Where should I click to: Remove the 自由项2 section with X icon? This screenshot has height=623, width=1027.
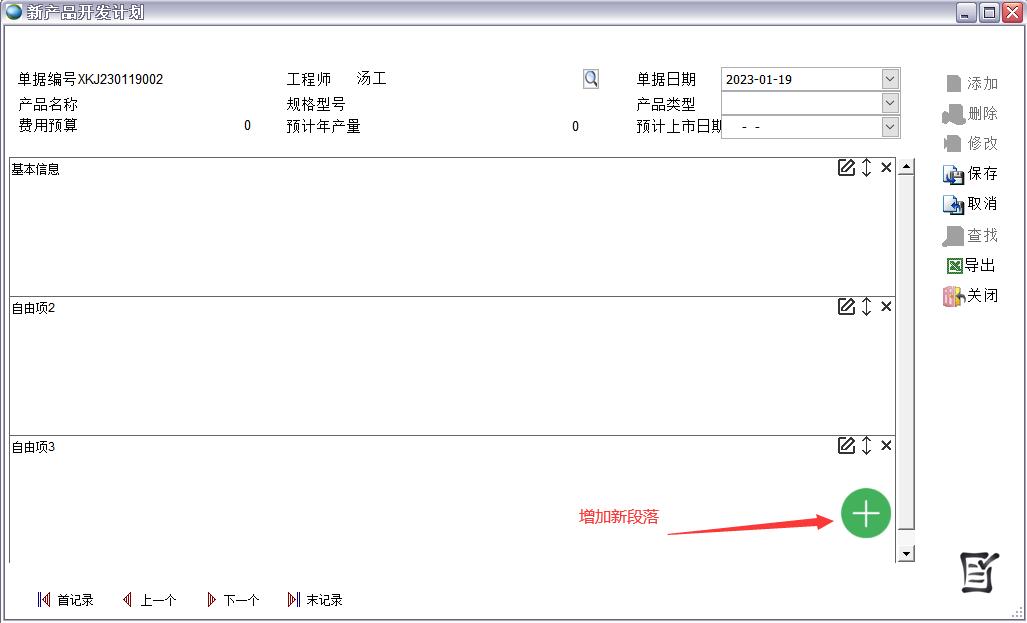886,307
